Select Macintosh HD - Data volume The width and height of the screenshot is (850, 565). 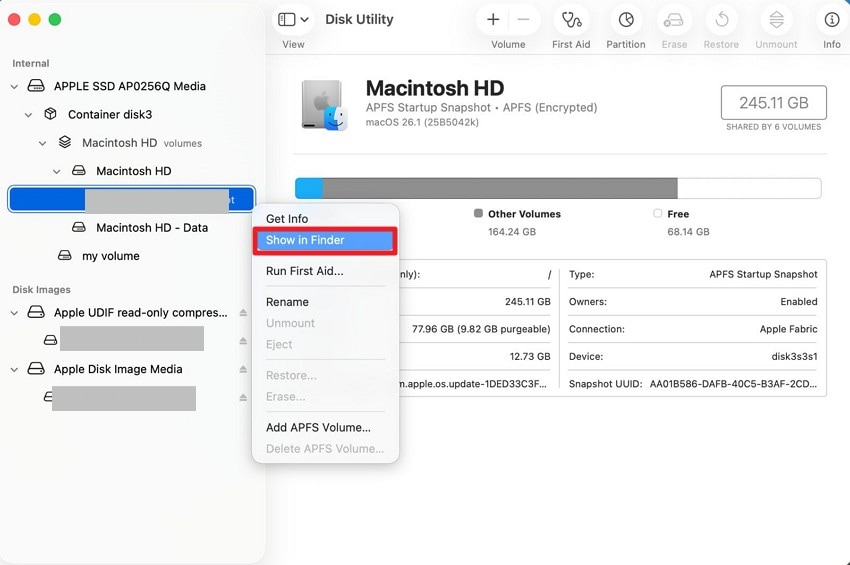click(x=152, y=228)
